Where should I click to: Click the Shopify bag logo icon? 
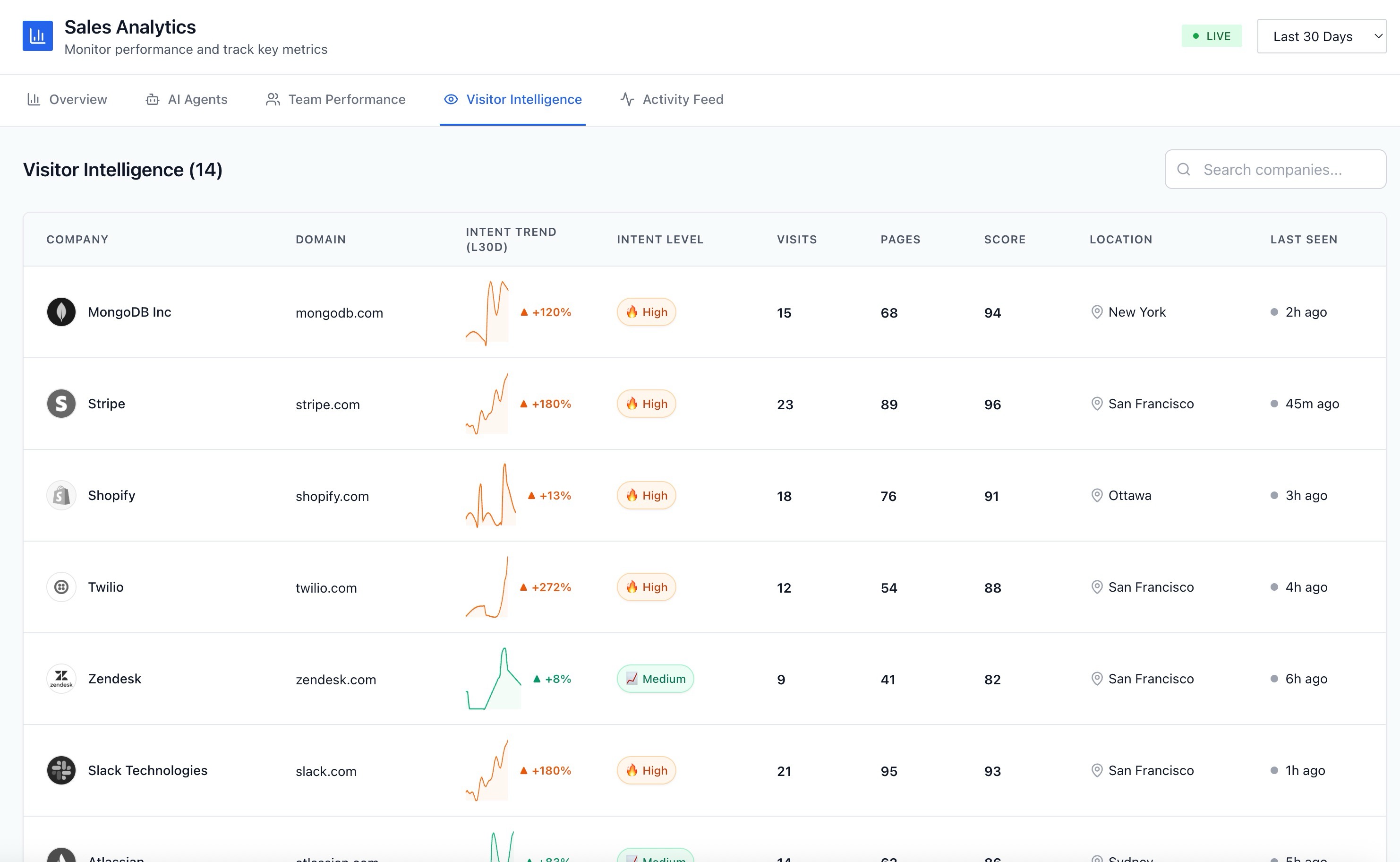(61, 495)
